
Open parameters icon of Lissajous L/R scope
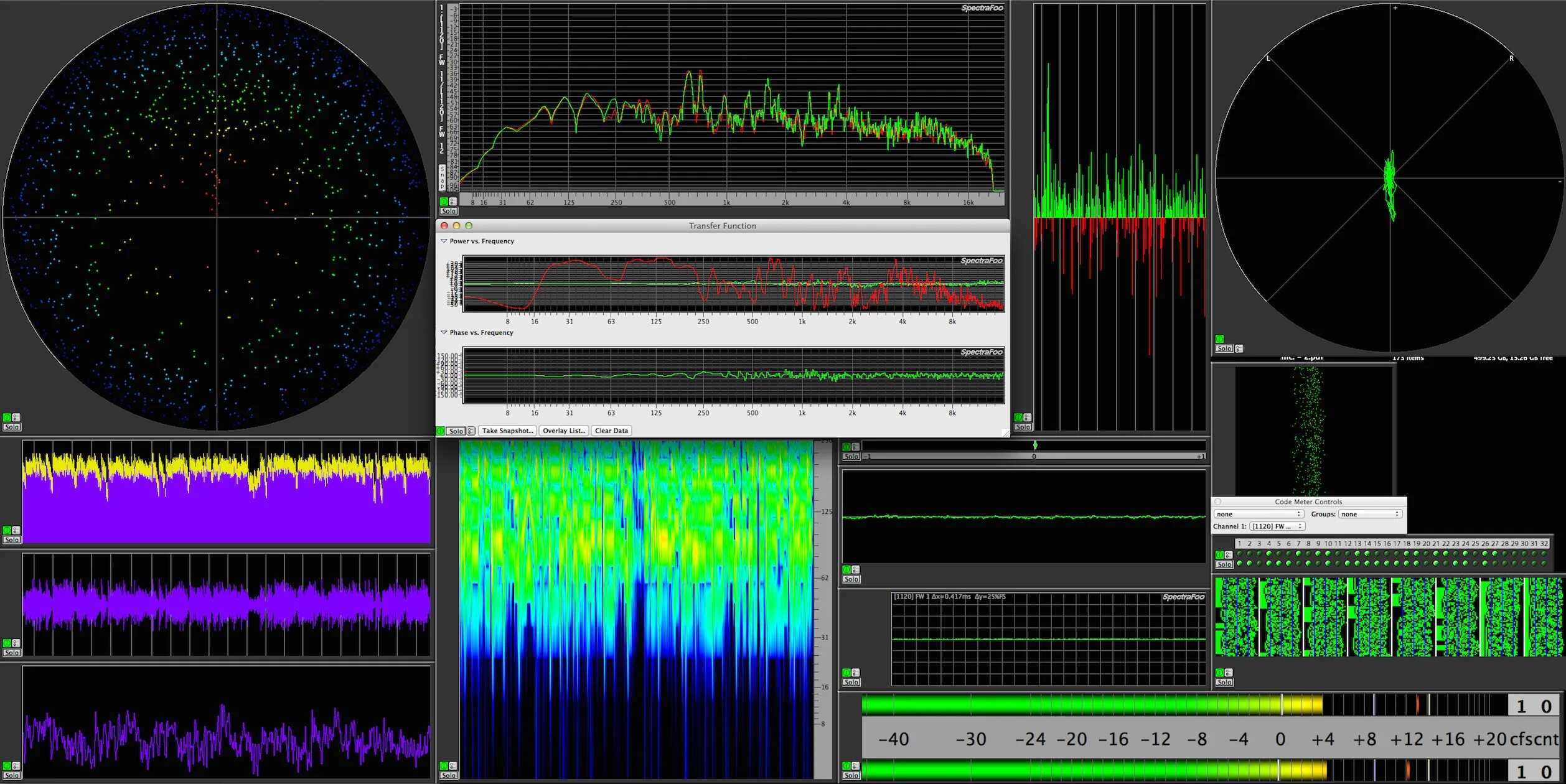click(1239, 348)
